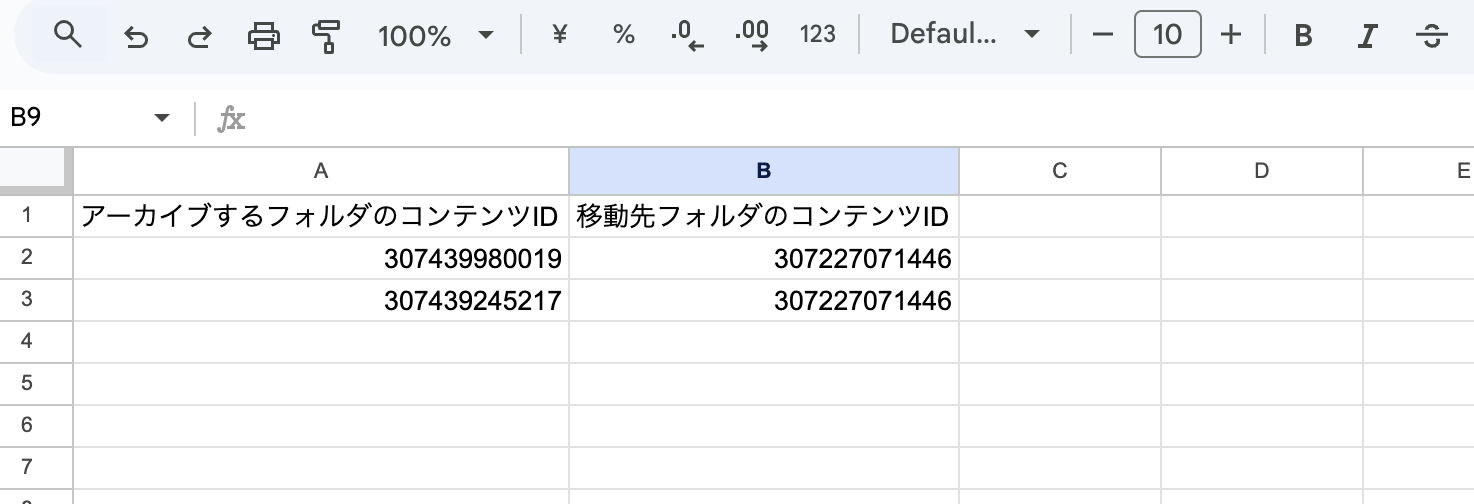Select row 6 header
This screenshot has width=1474, height=504.
tap(36, 425)
